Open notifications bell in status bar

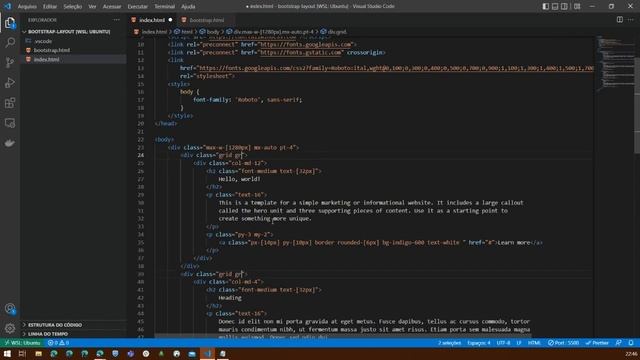coord(631,343)
